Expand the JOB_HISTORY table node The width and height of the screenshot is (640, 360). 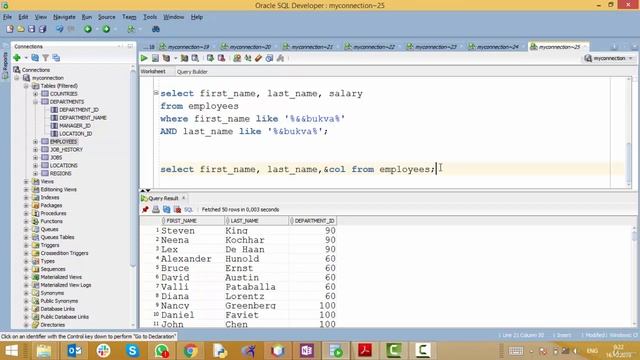click(36, 149)
